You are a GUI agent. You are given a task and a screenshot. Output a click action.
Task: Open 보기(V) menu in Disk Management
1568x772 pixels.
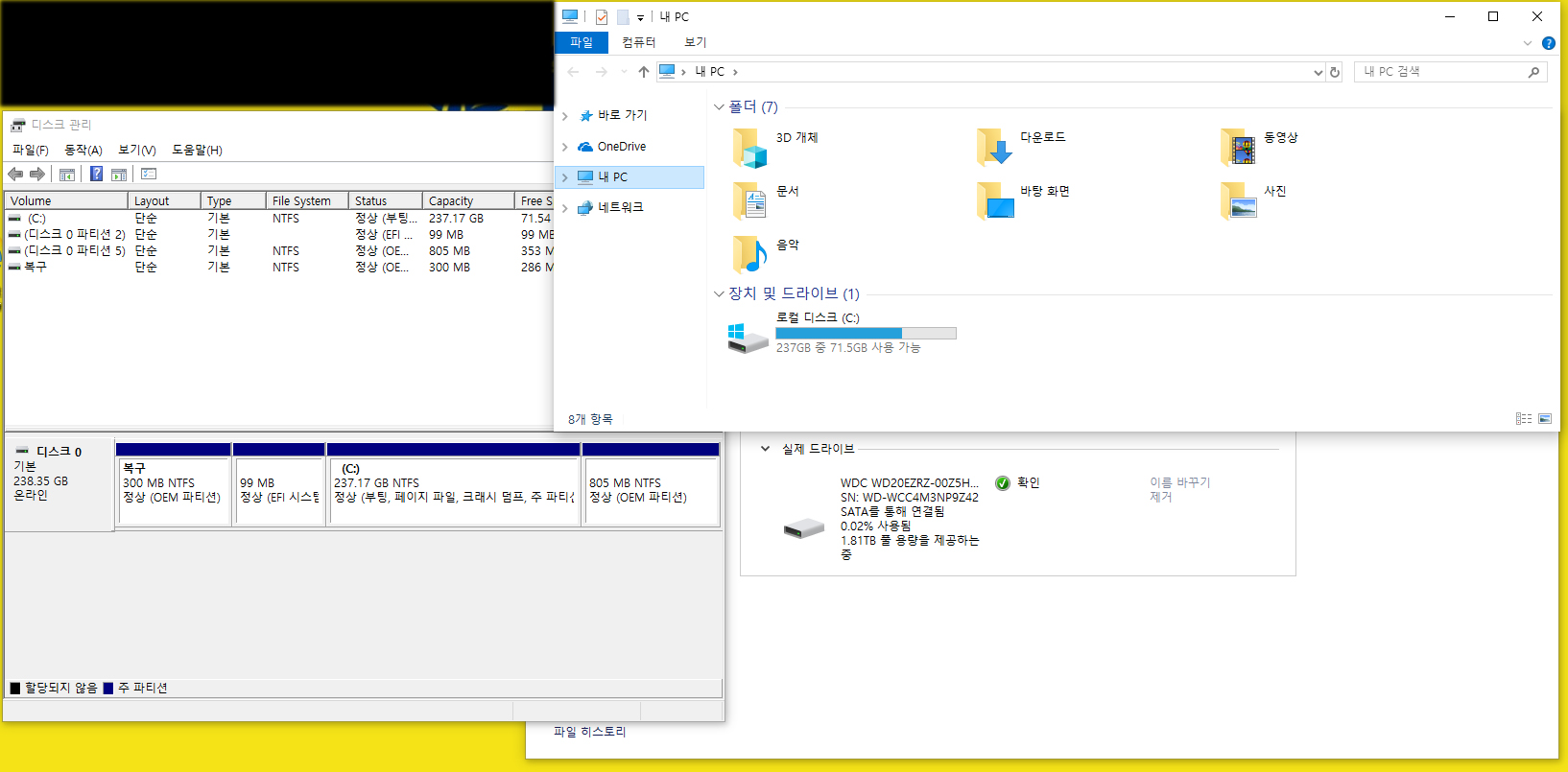tap(137, 150)
